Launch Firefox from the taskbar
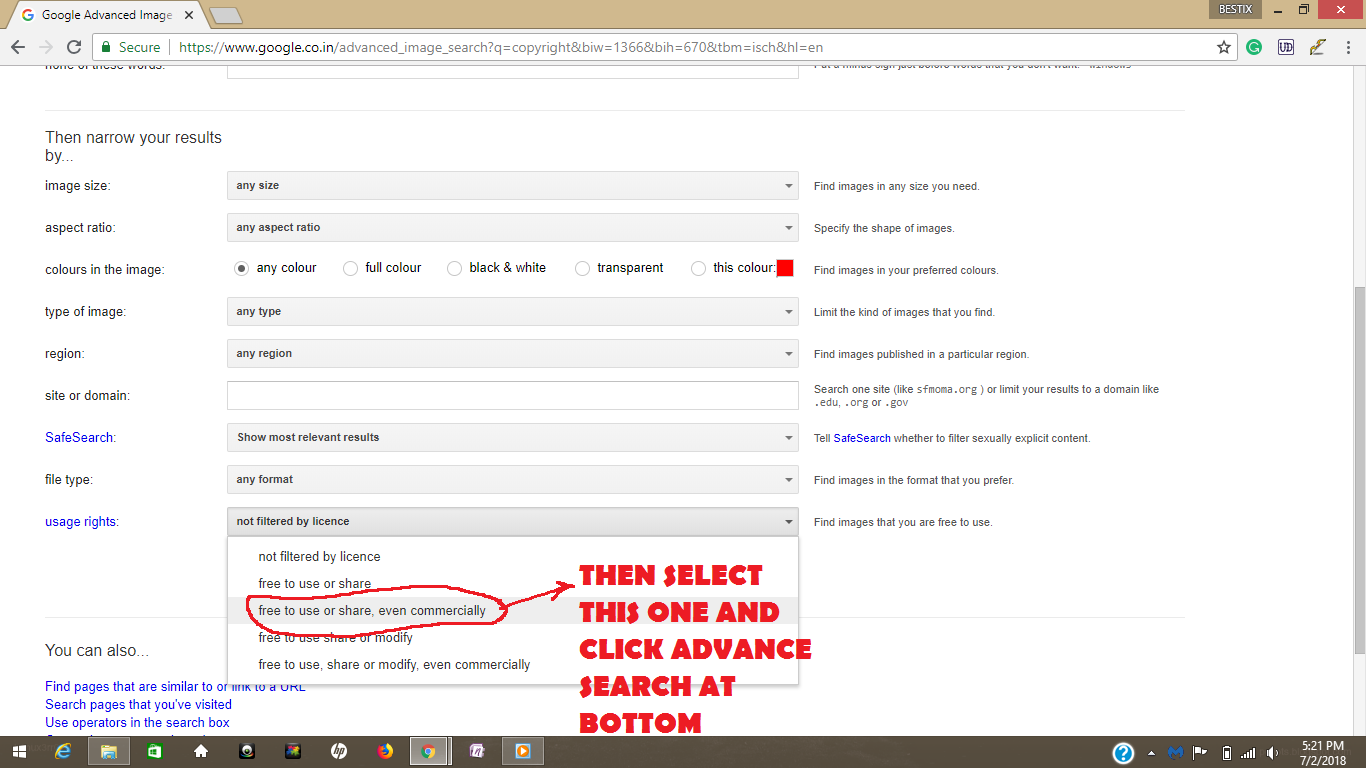This screenshot has width=1366, height=768. click(385, 752)
